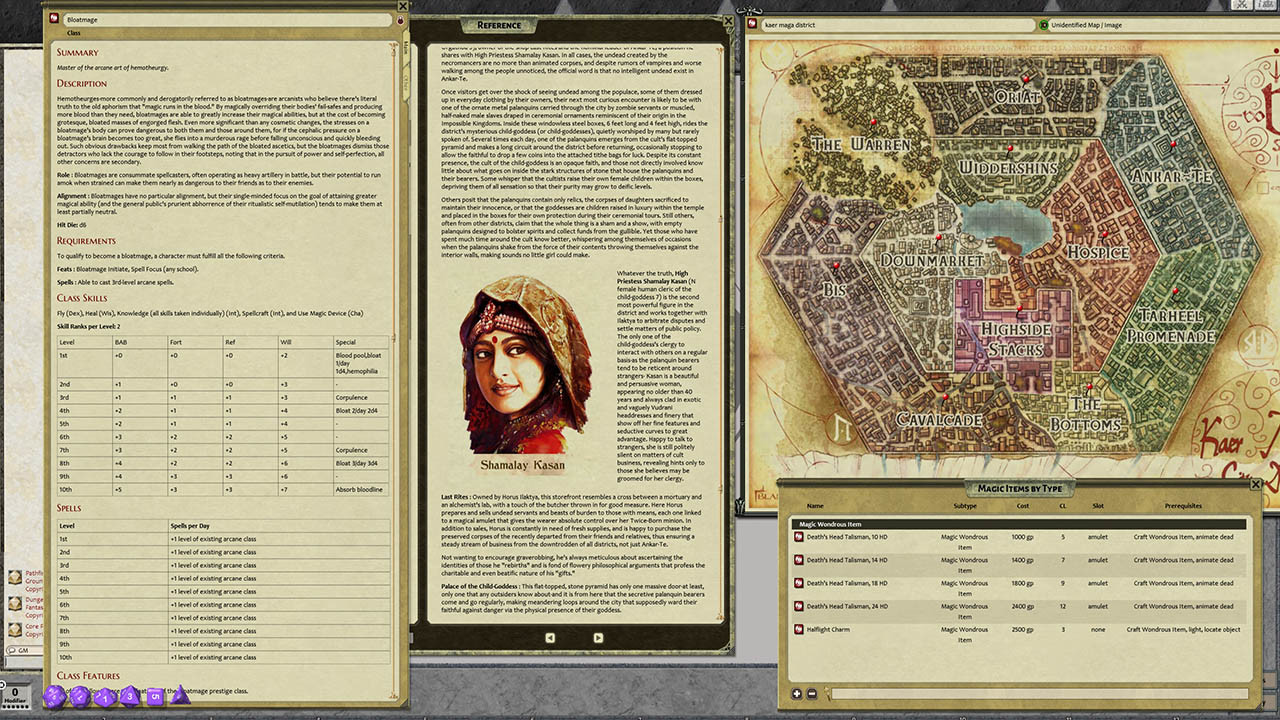The width and height of the screenshot is (1280, 720).
Task: Click the Magic Items filter text field
Action: tap(1035, 694)
